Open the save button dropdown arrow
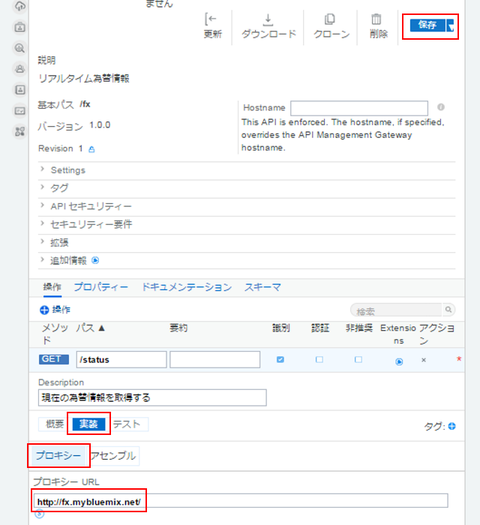This screenshot has width=480, height=525. click(450, 25)
